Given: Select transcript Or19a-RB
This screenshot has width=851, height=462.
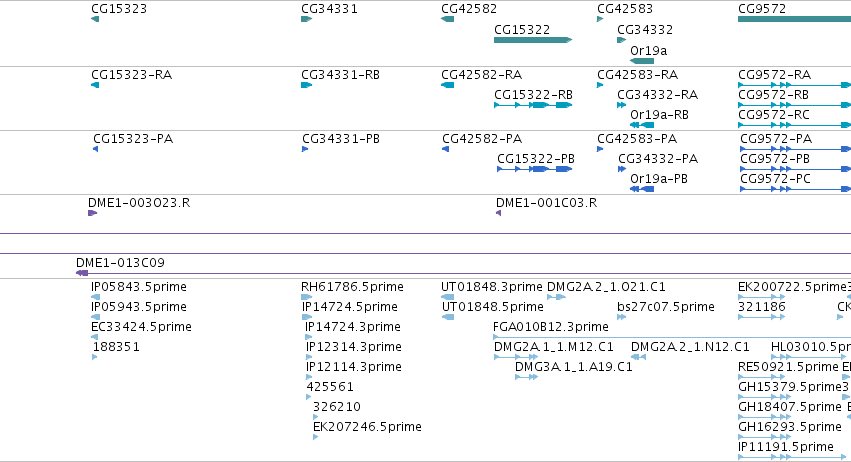Looking at the screenshot, I should pos(659,115).
